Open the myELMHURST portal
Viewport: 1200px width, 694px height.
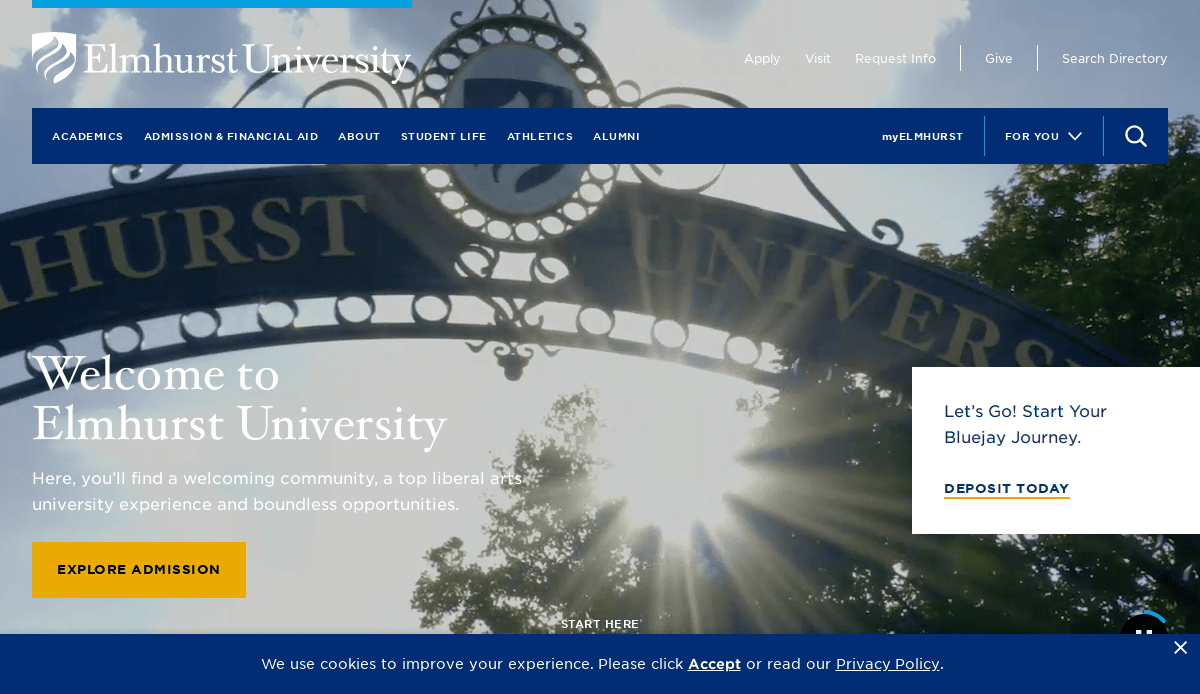point(922,136)
